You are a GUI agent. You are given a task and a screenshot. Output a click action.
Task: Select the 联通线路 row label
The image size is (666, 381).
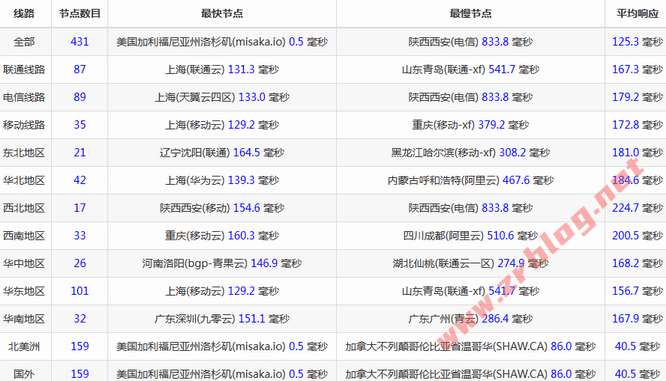coord(24,69)
